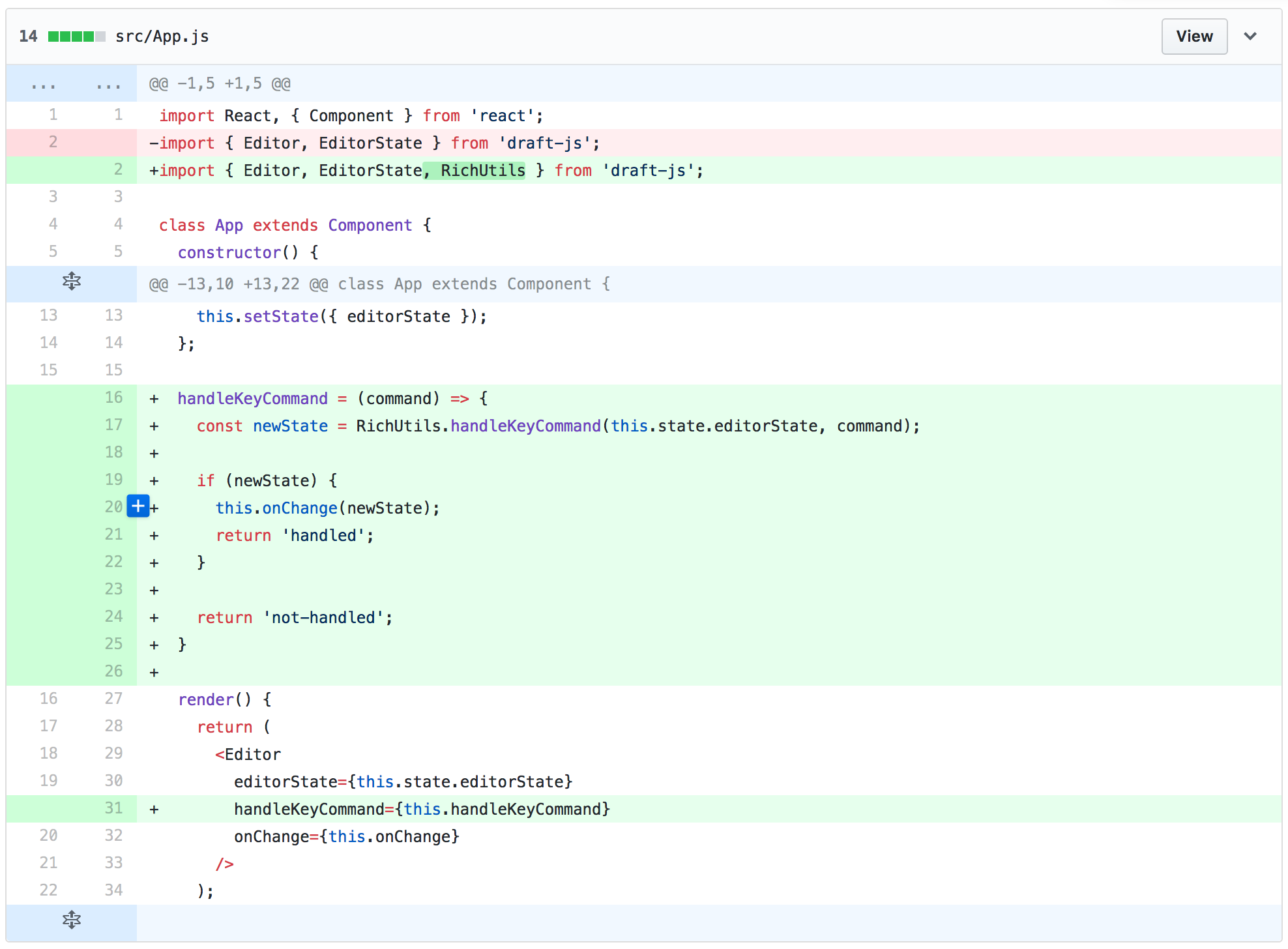Expand collapsed lines at the bottom of the file
1288x949 pixels.
point(71,920)
